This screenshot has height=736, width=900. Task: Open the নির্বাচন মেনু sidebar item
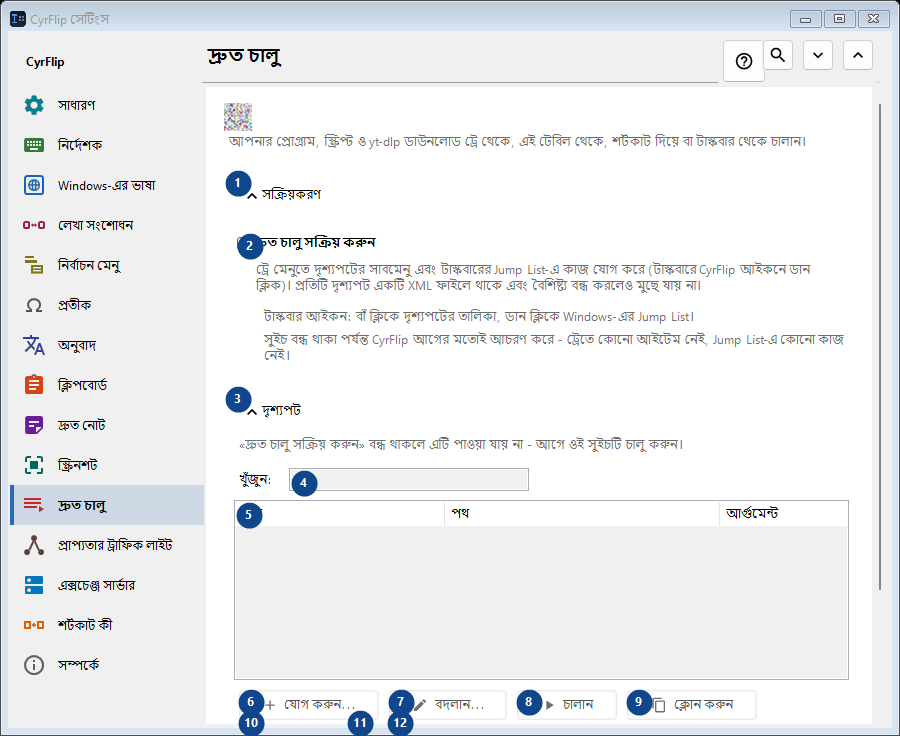click(x=107, y=265)
